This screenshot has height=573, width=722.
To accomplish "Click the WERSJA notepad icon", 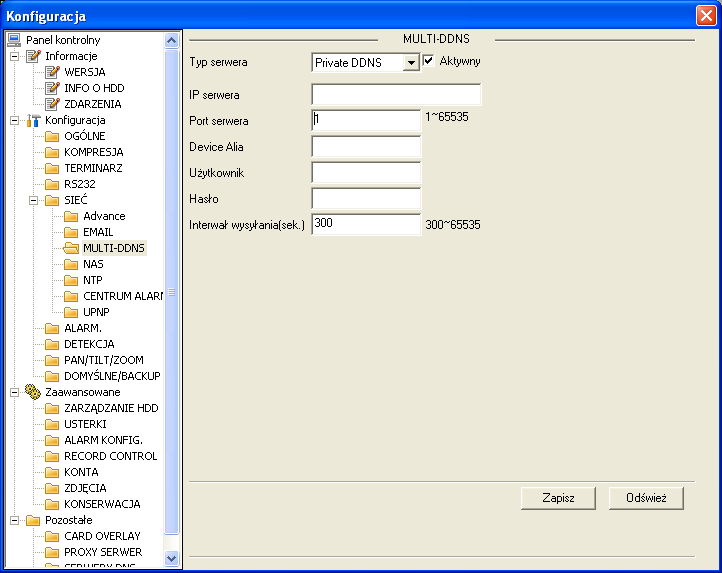I will pos(52,72).
